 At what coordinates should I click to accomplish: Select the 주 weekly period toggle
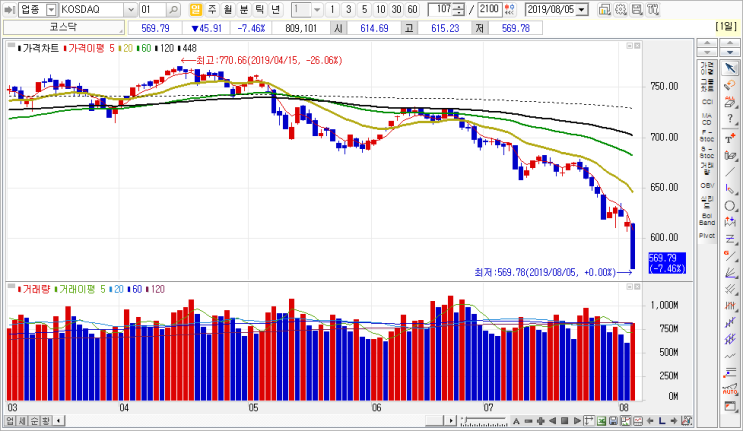click(212, 9)
